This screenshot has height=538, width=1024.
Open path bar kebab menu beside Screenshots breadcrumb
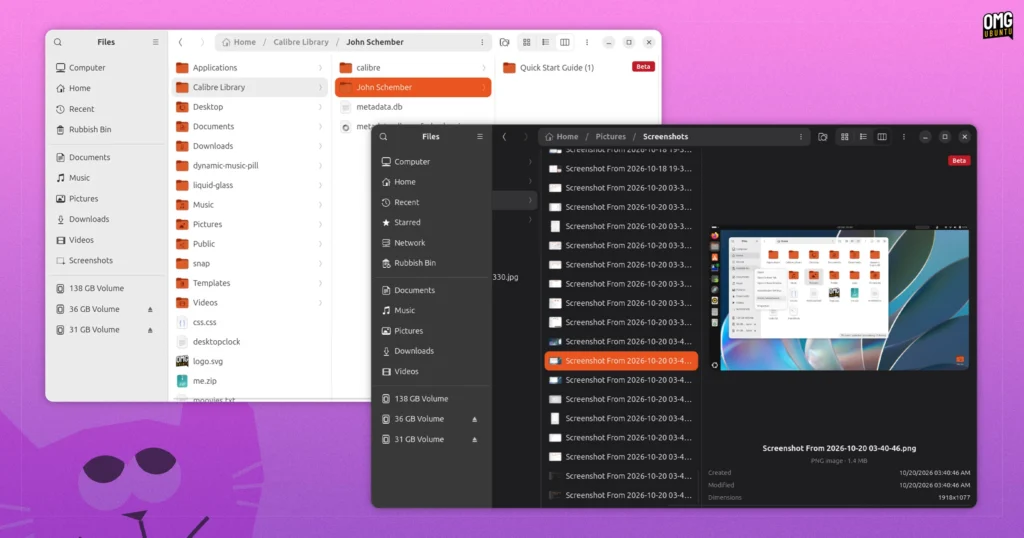tap(801, 136)
